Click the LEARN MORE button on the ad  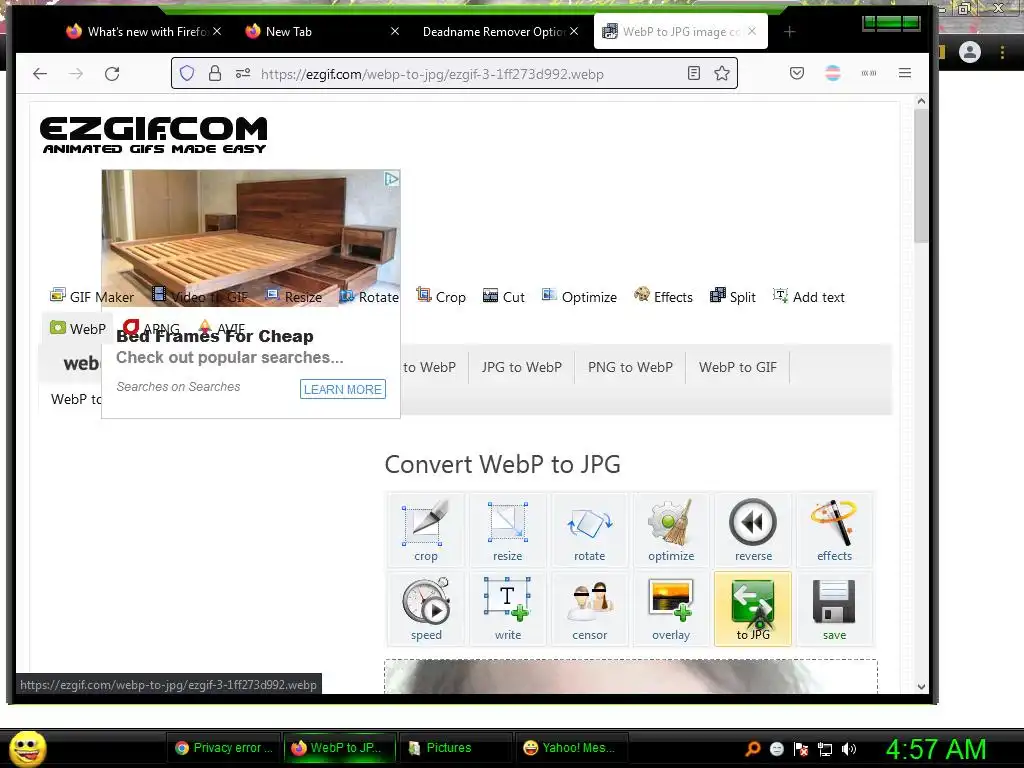click(343, 389)
